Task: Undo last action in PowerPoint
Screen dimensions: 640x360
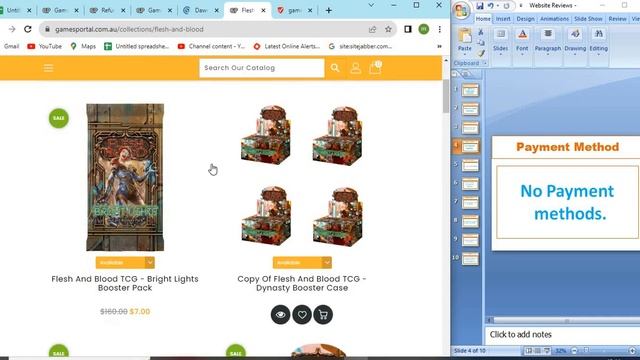Action: tap(490, 5)
